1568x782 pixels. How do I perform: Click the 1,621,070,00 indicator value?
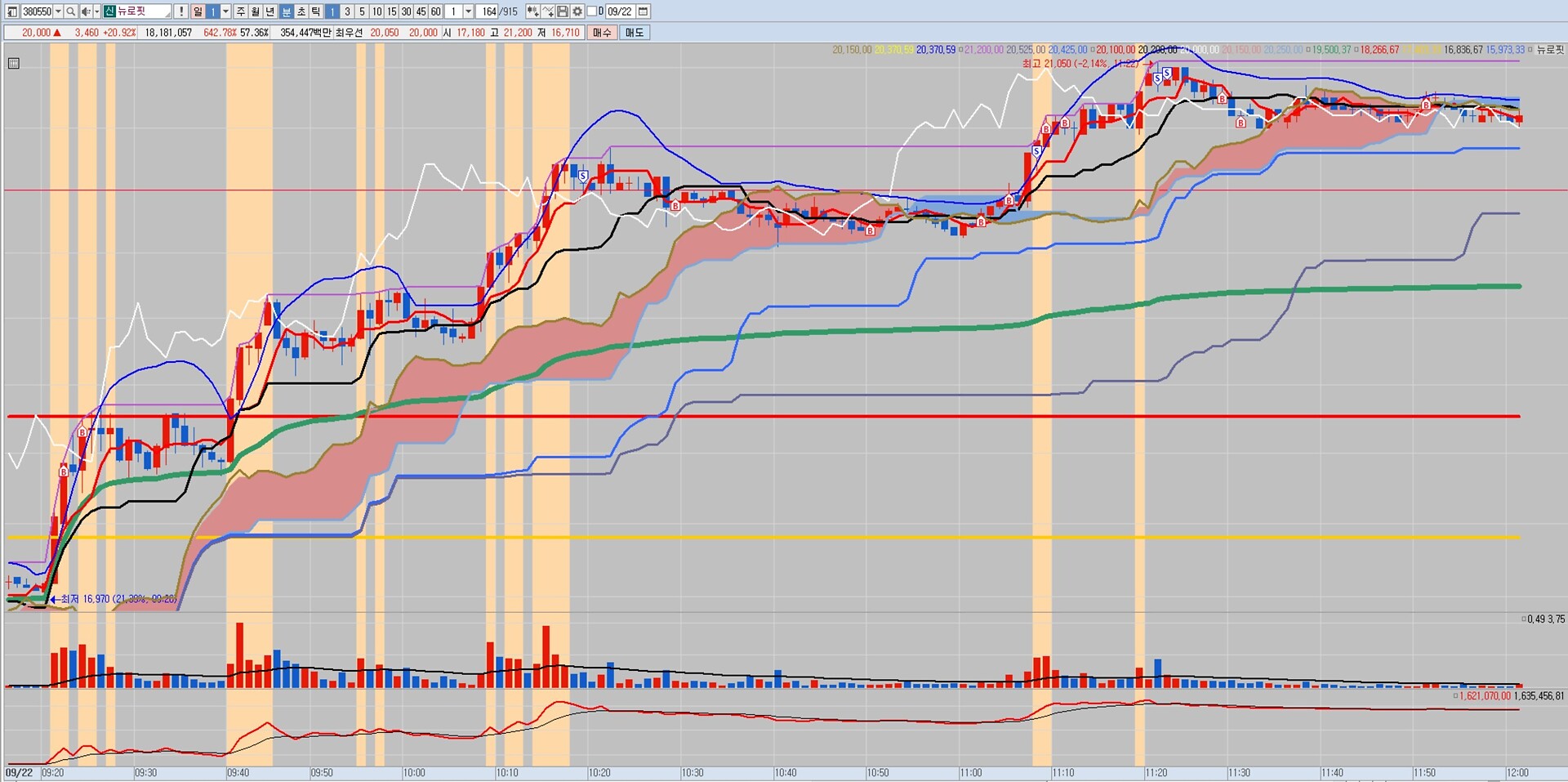tap(1485, 696)
